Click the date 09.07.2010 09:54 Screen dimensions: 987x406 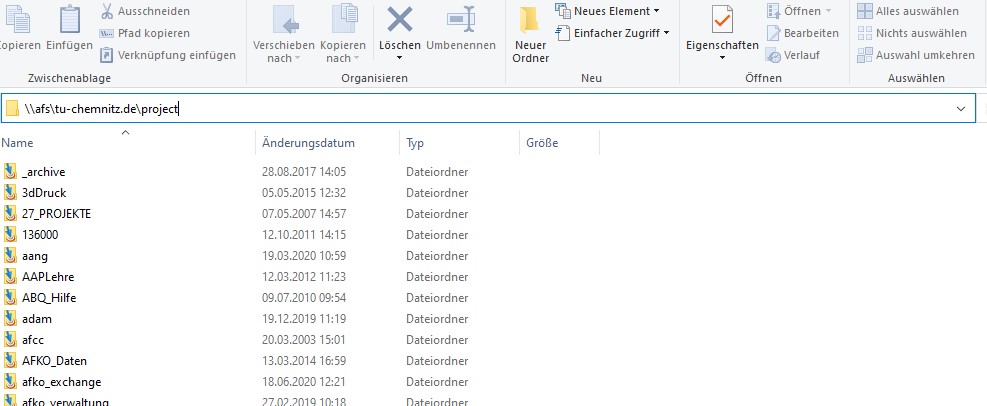click(x=304, y=298)
